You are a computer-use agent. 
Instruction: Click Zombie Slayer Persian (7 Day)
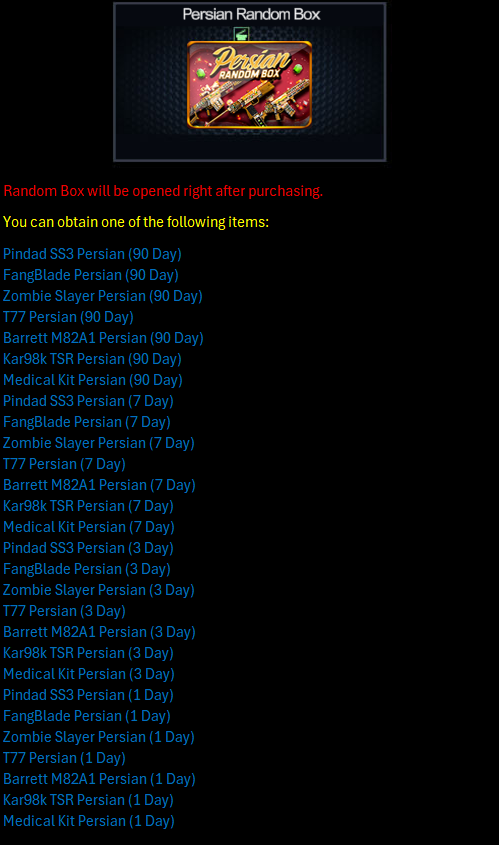click(99, 443)
